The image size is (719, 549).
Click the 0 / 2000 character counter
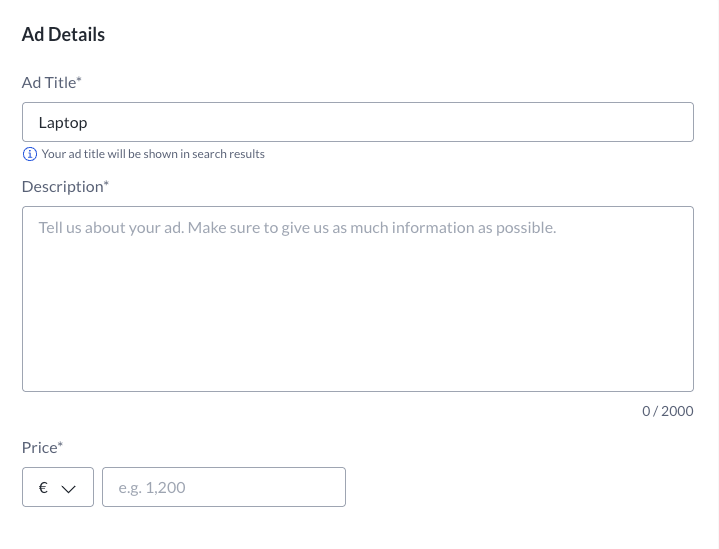click(667, 411)
